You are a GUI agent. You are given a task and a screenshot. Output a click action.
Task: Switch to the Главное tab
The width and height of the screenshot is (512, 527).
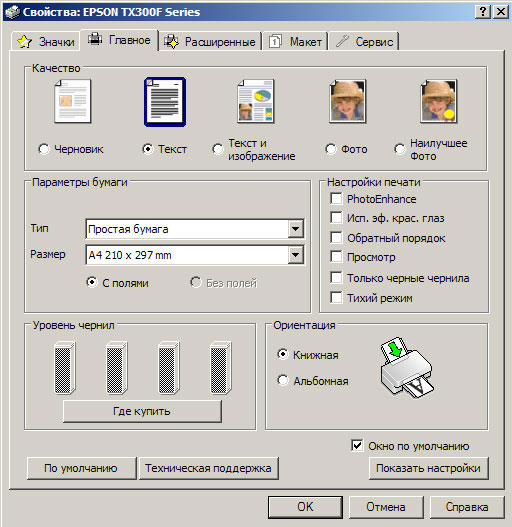119,40
